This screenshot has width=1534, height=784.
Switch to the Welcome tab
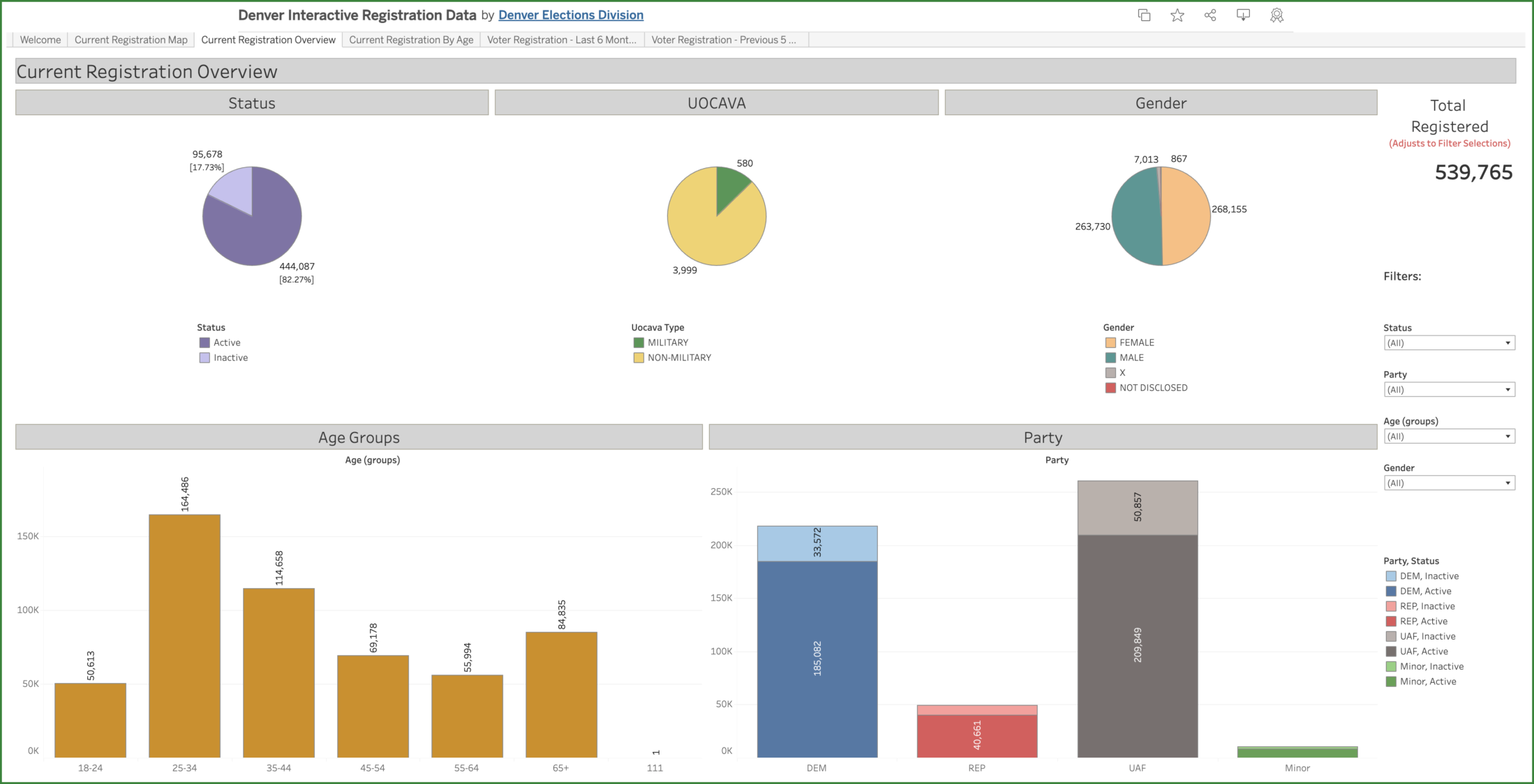(x=39, y=40)
